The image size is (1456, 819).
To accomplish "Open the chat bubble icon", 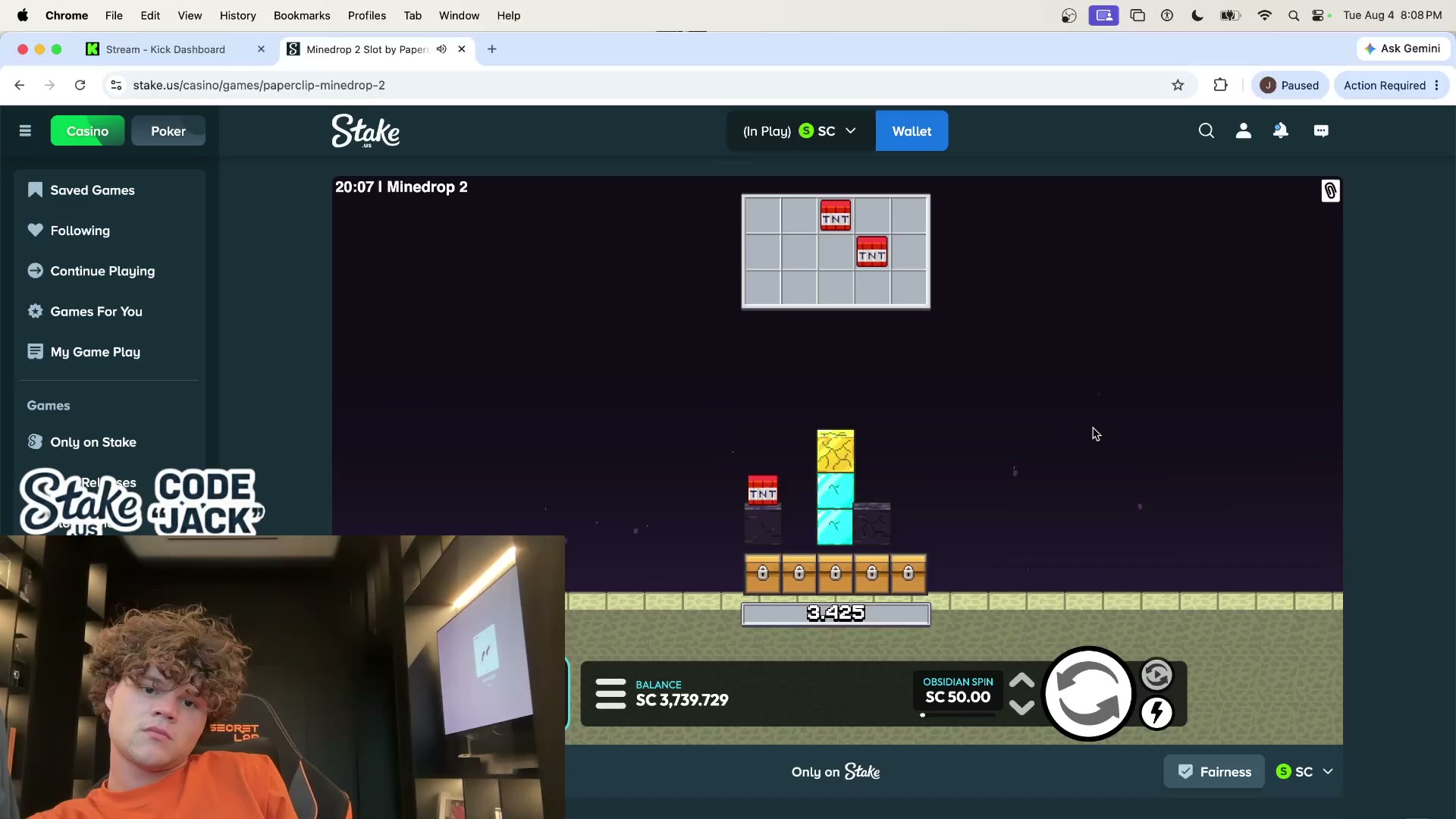I will (1321, 131).
